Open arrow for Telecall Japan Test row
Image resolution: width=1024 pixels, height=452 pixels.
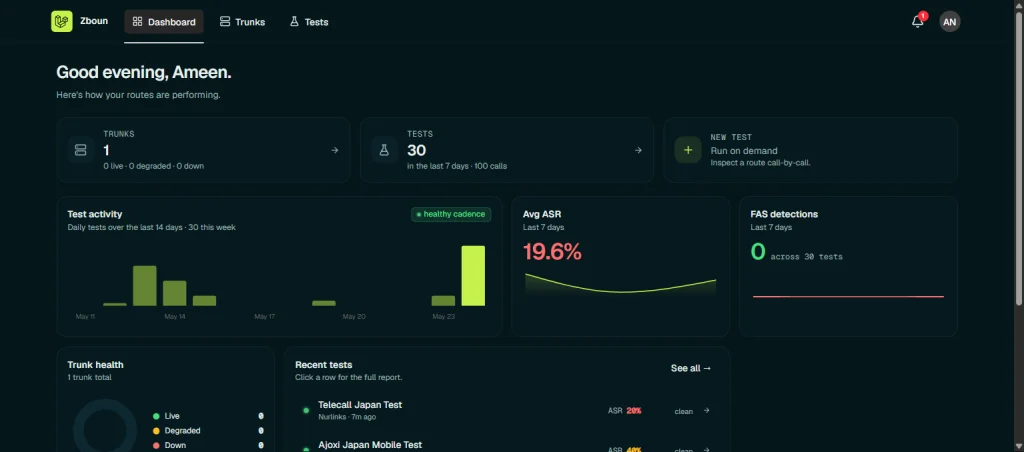coord(706,410)
